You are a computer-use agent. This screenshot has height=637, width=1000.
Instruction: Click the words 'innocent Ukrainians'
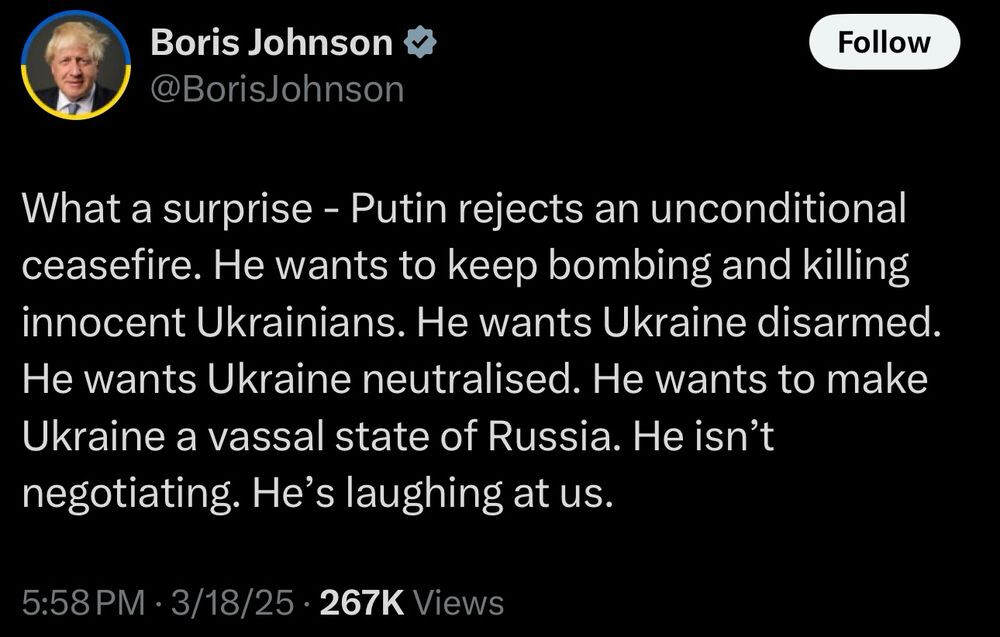pos(214,322)
